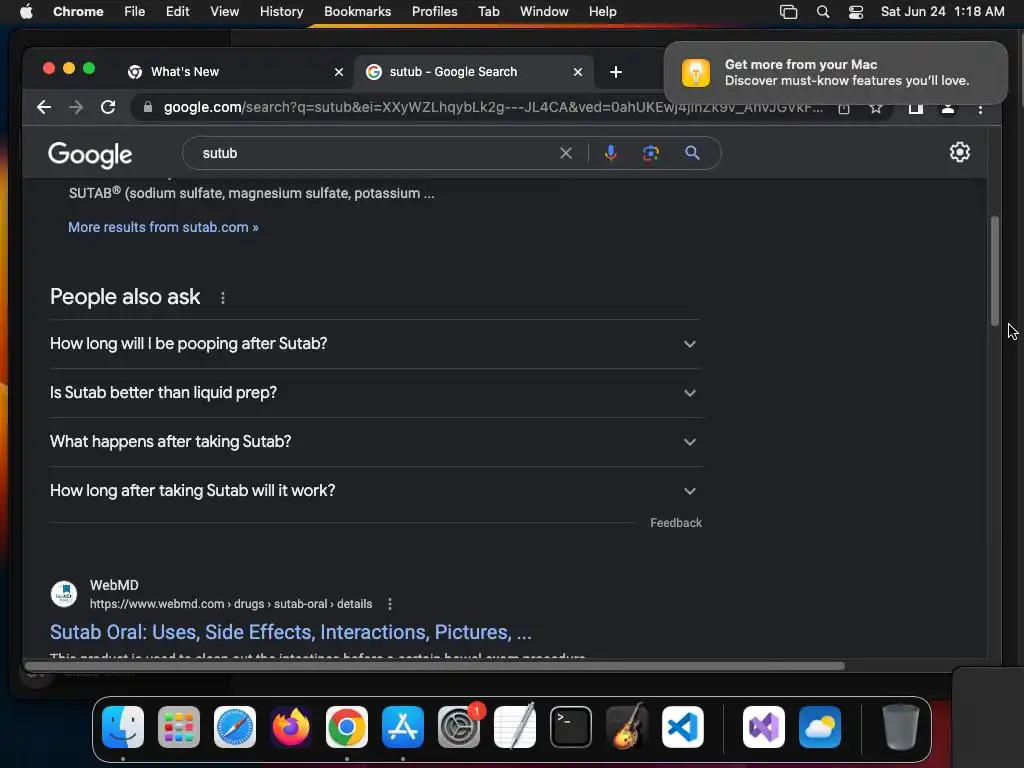Expand "How long after taking Sutab will it work?"
Image resolution: width=1024 pixels, height=768 pixels.
click(375, 490)
